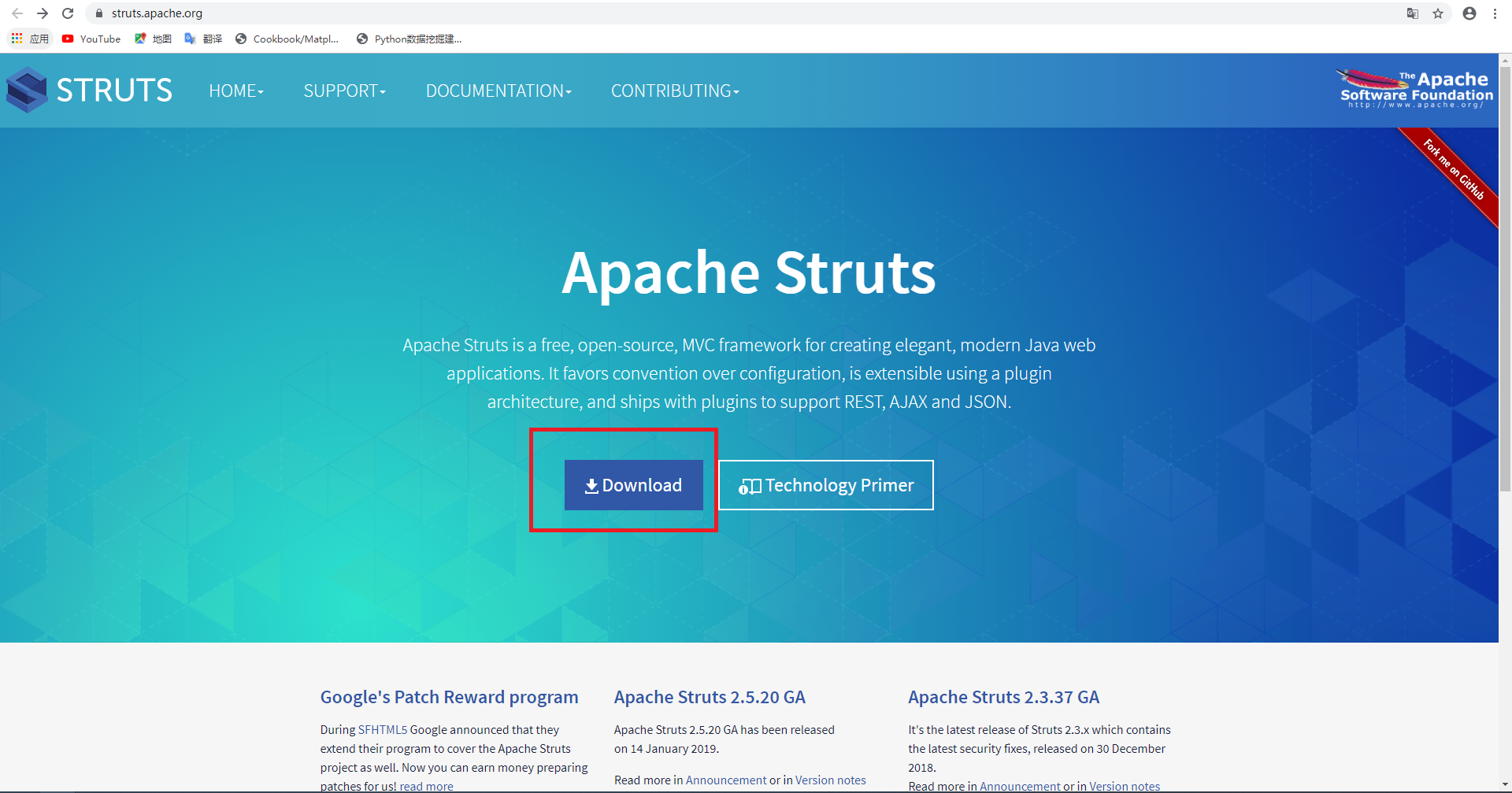1512x793 pixels.
Task: Open the 地图 bookmark
Action: tap(153, 39)
